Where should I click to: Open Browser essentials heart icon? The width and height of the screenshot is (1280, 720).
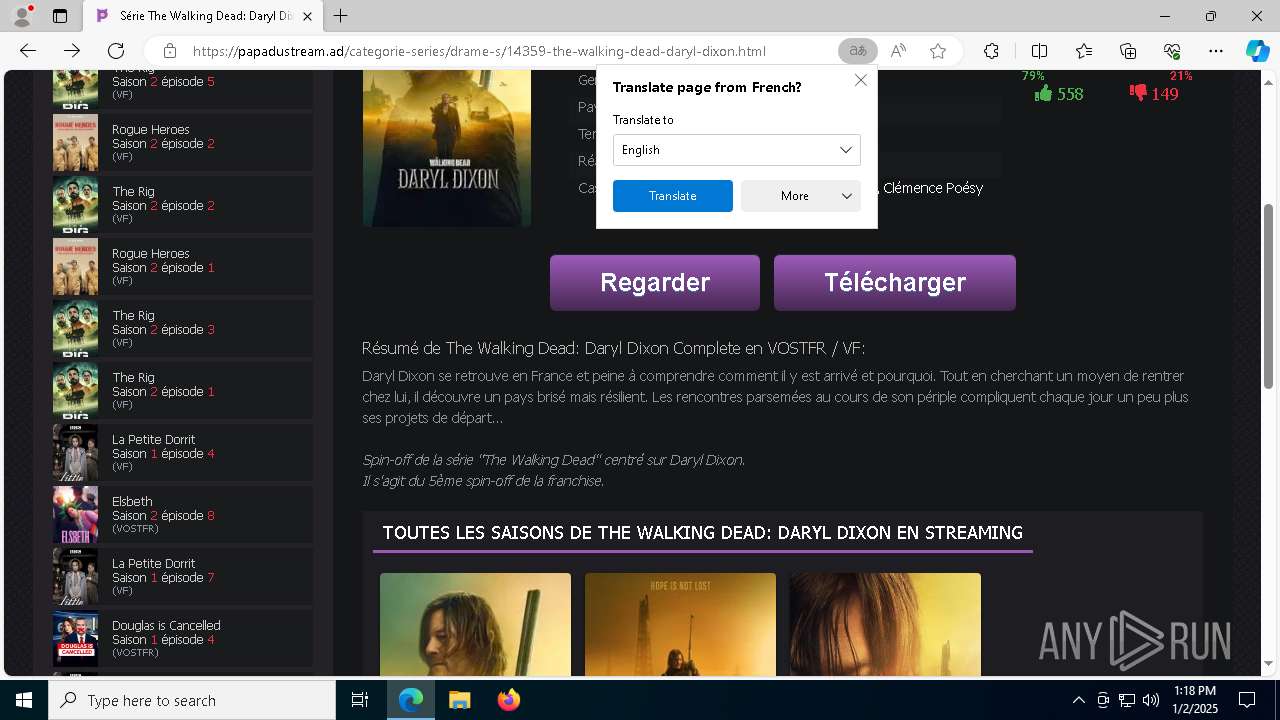[1172, 51]
